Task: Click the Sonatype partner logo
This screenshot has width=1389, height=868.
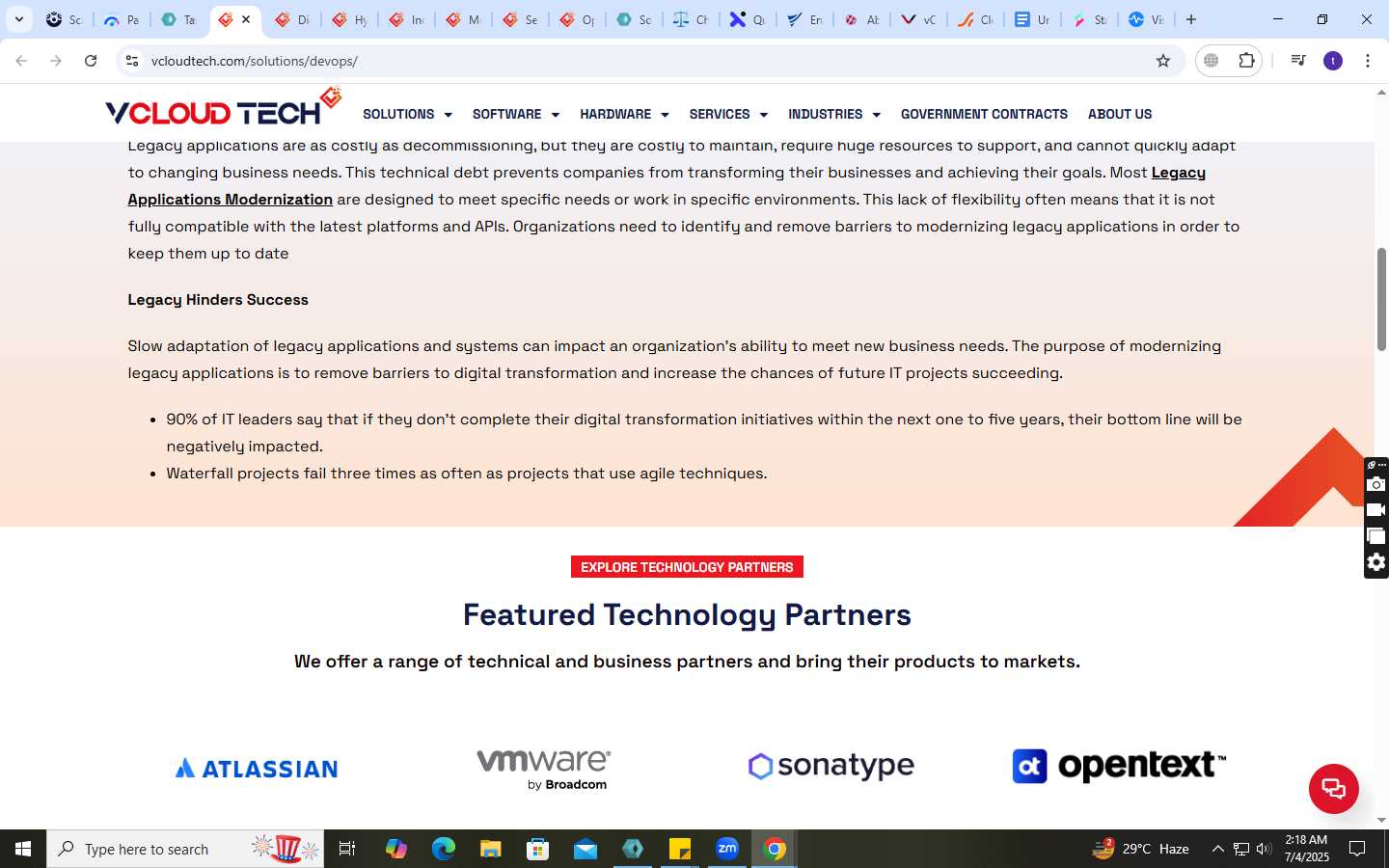Action: pos(831,766)
